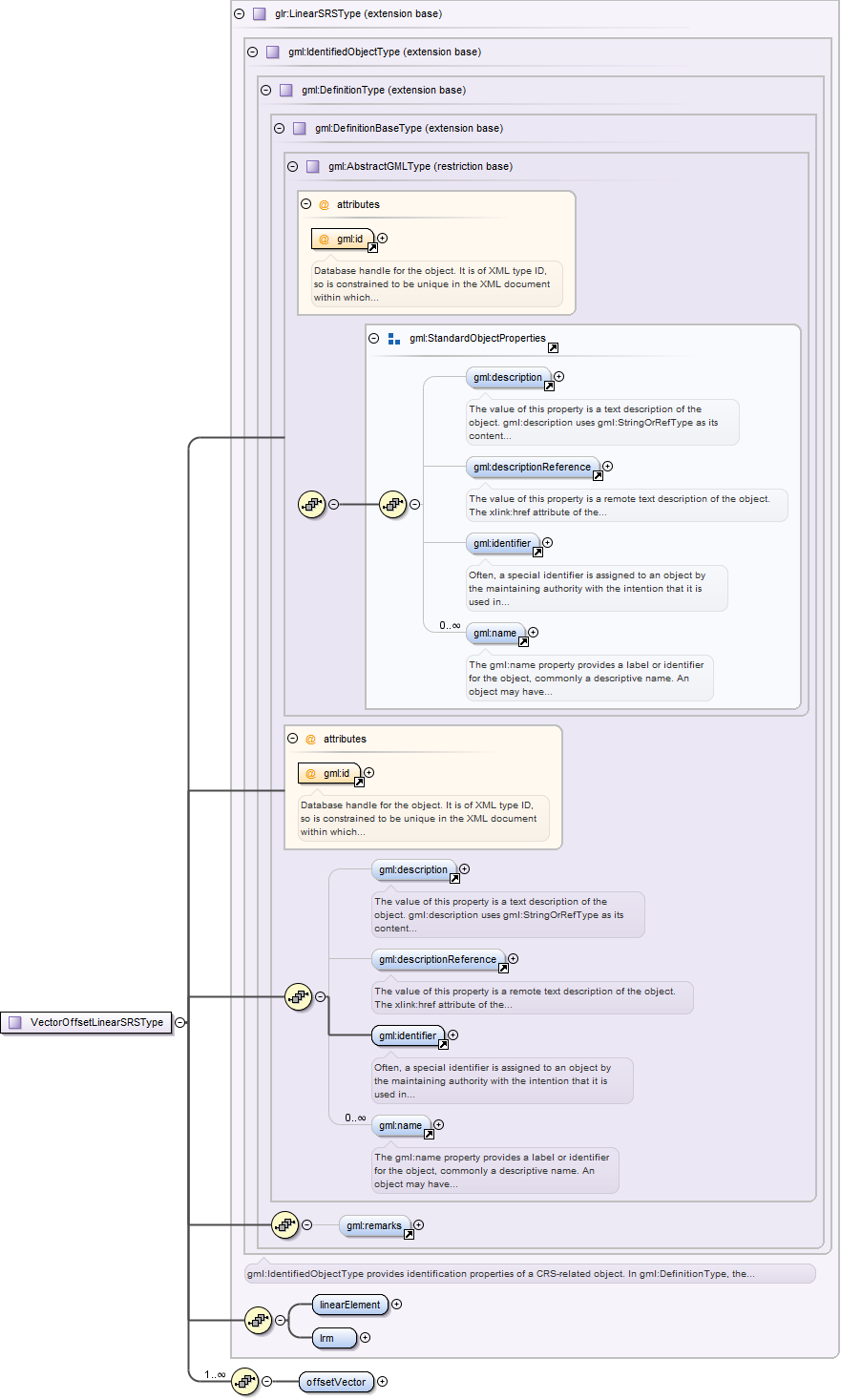Select the gml:descriptionReference element in StandardObjectProperties
The height and width of the screenshot is (1400, 841).
[532, 468]
